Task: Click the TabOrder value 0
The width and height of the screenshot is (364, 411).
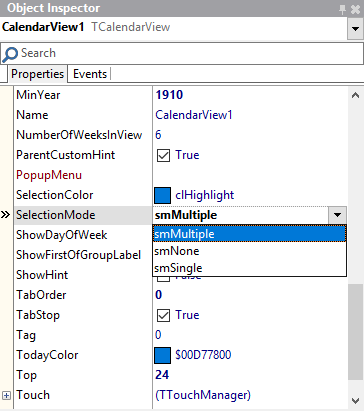Action: pyautogui.click(x=159, y=295)
